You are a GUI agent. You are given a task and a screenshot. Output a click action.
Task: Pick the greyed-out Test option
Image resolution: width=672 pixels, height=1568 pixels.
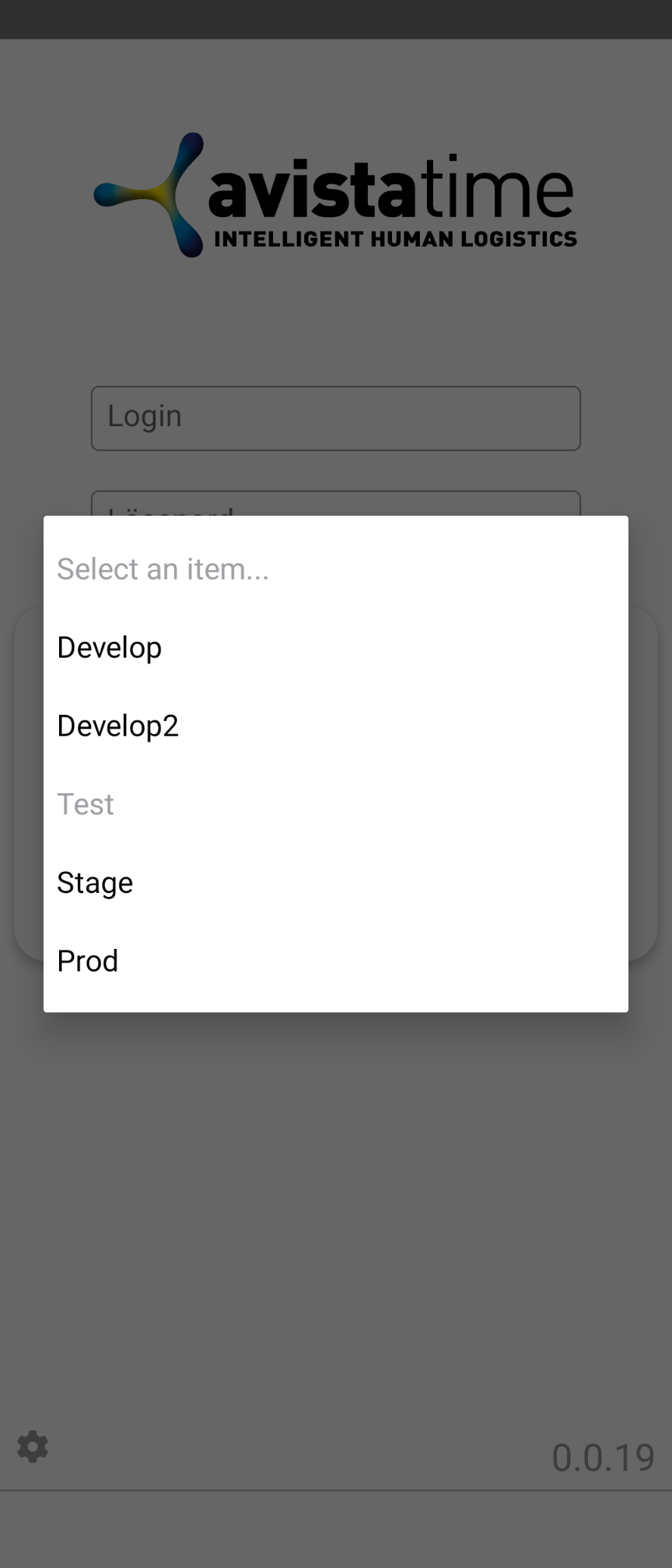coord(336,804)
